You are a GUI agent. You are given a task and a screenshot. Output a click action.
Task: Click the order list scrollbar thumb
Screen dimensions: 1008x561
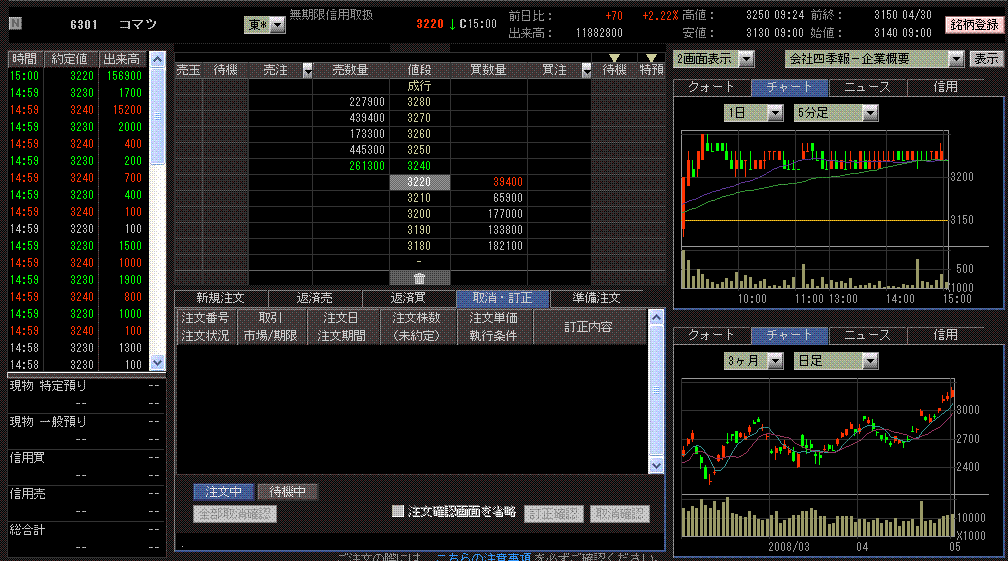point(656,390)
